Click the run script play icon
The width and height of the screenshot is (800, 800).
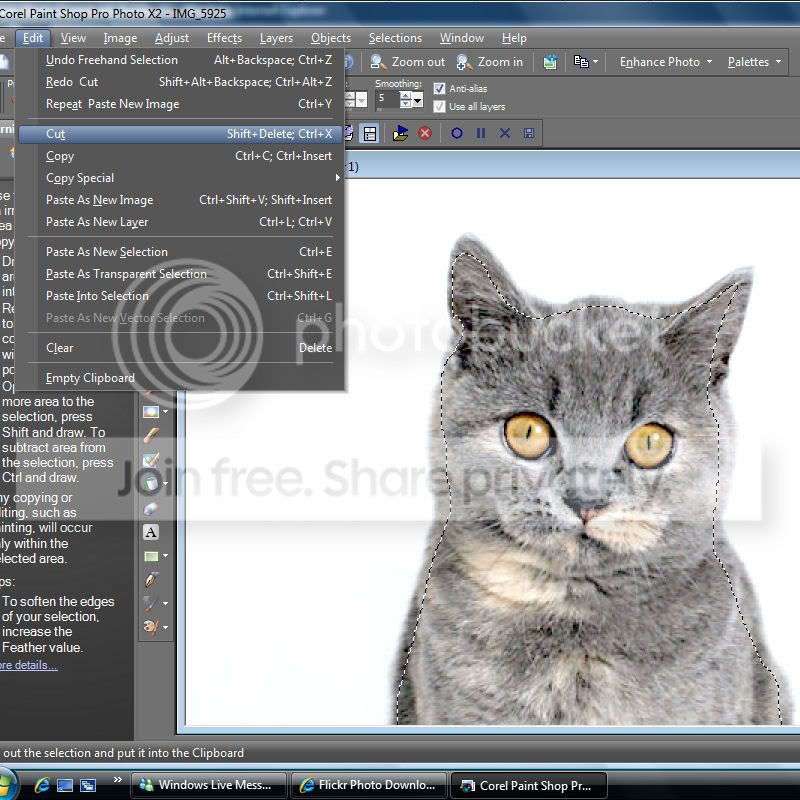(x=401, y=133)
